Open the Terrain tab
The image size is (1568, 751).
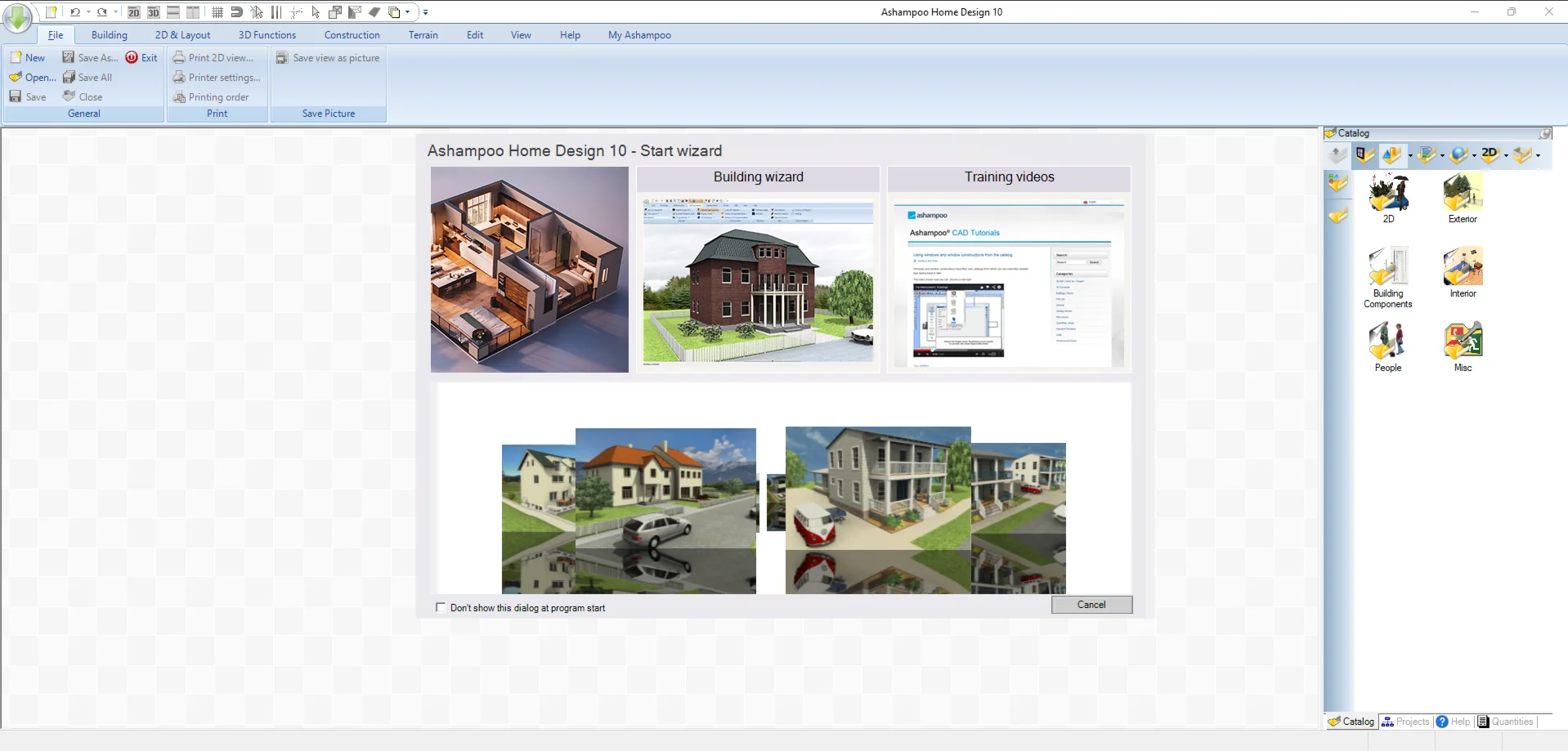[x=423, y=35]
